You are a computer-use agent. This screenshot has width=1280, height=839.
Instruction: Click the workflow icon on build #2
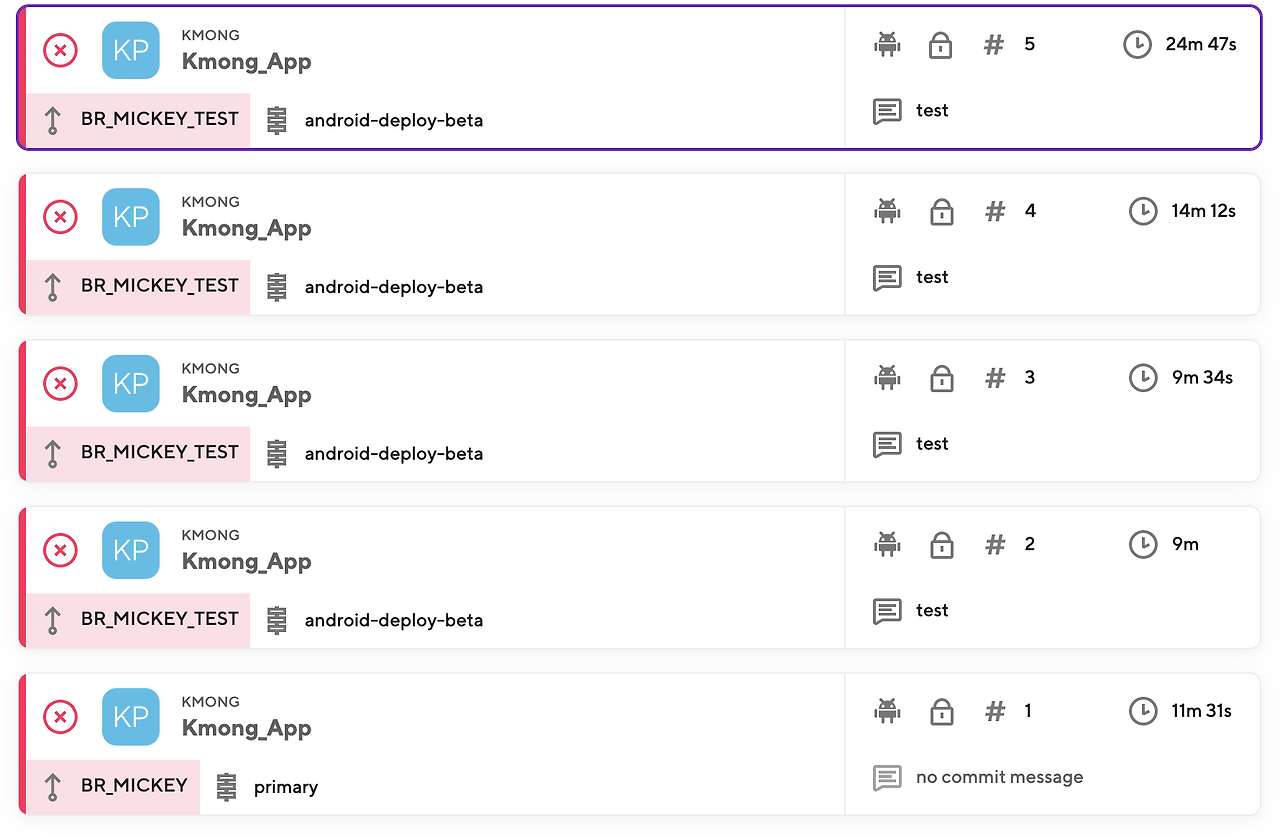pos(277,621)
